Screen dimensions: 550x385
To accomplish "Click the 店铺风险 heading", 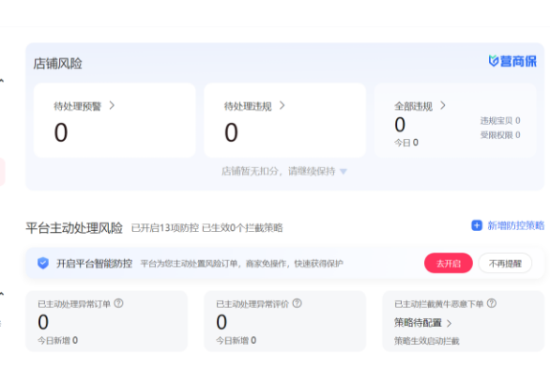I will coord(58,64).
